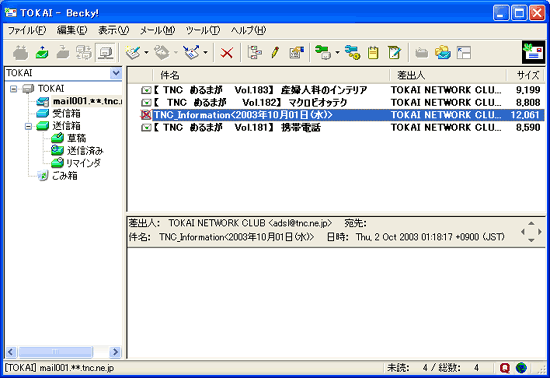This screenshot has width=550, height=378.
Task: Select the Vol.182 マクロビオティック message
Action: pos(250,102)
